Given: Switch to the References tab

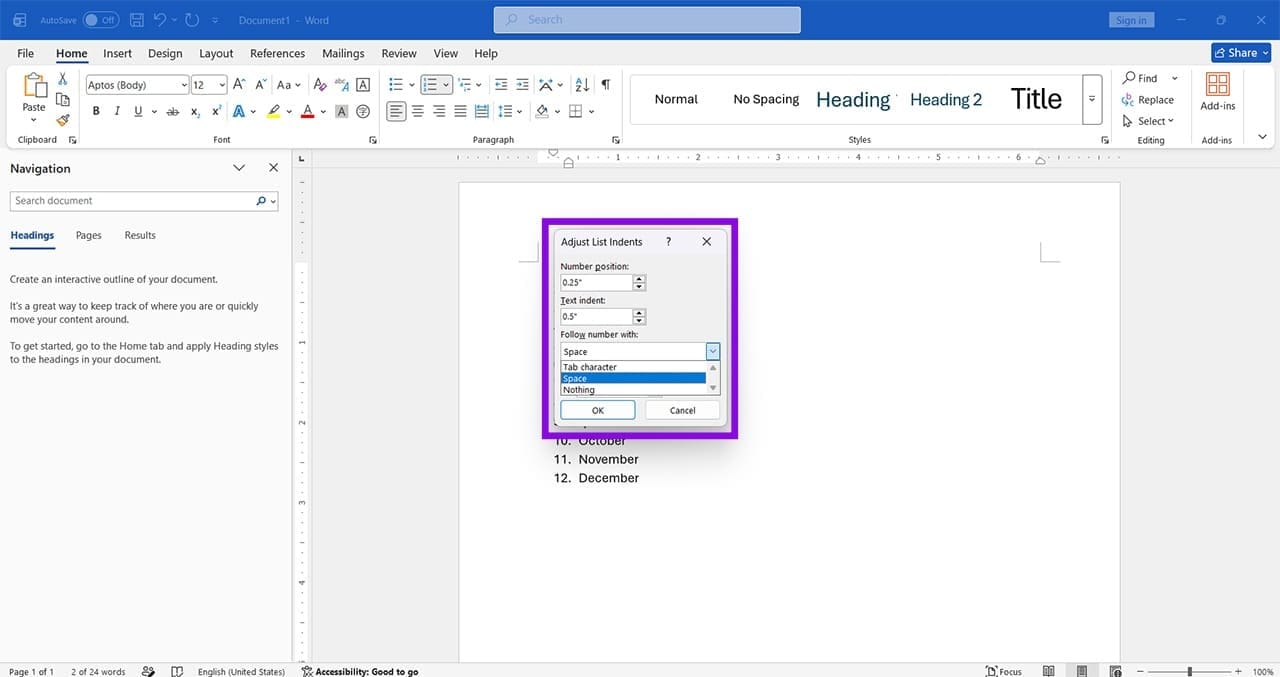Looking at the screenshot, I should (277, 53).
